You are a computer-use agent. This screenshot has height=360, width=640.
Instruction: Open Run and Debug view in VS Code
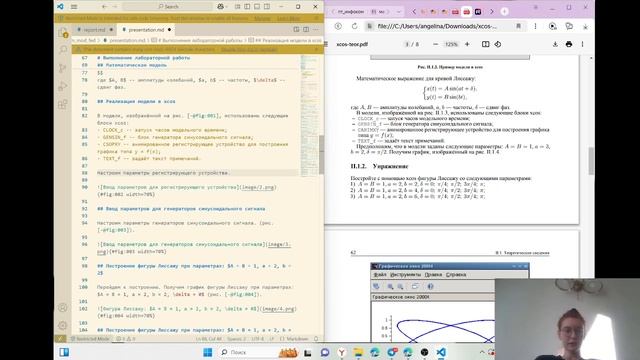[63, 86]
